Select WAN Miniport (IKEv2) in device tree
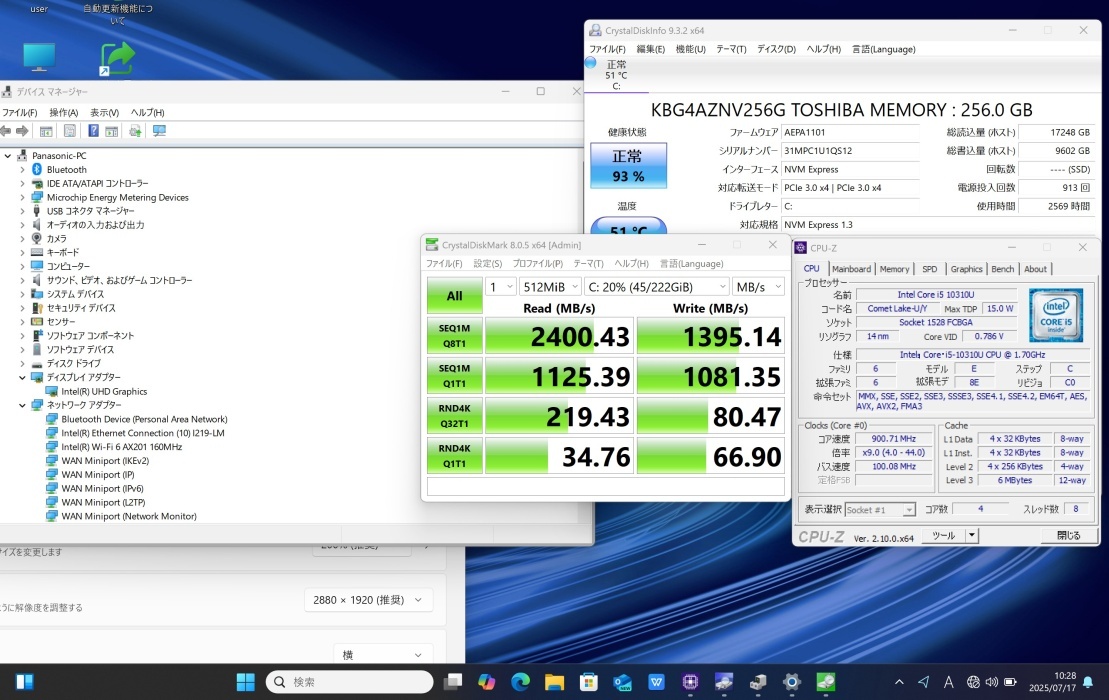The image size is (1109, 700). tap(105, 460)
